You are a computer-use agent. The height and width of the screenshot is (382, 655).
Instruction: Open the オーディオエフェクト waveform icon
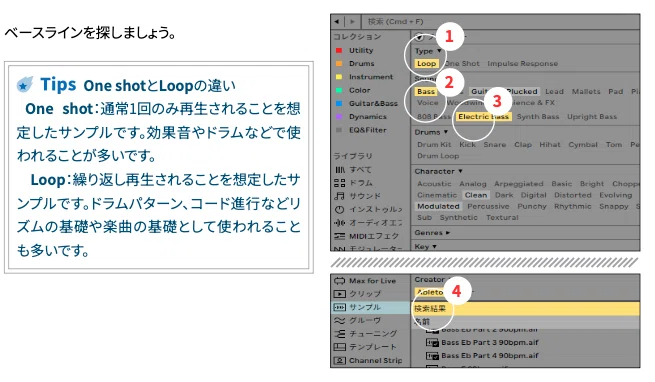pyautogui.click(x=340, y=223)
